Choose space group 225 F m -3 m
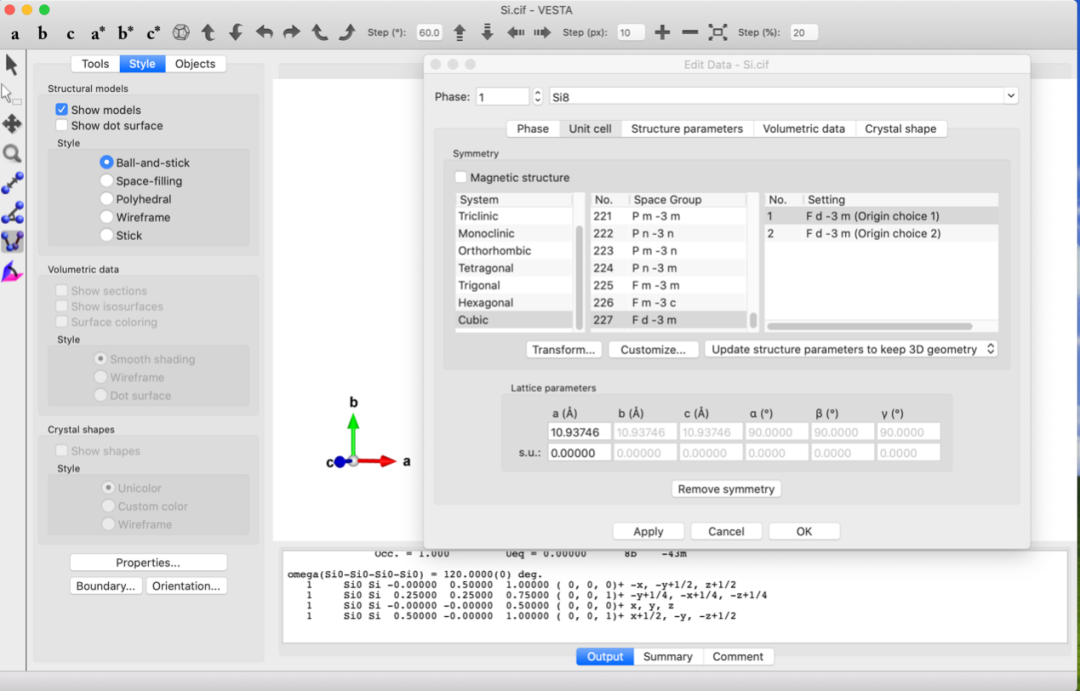Image resolution: width=1080 pixels, height=691 pixels. (x=668, y=285)
